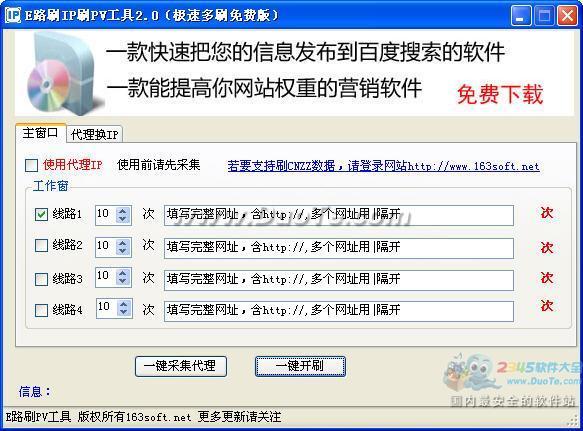This screenshot has height=431, width=583.
Task: Enable the 线路2 checkbox
Action: point(41,245)
